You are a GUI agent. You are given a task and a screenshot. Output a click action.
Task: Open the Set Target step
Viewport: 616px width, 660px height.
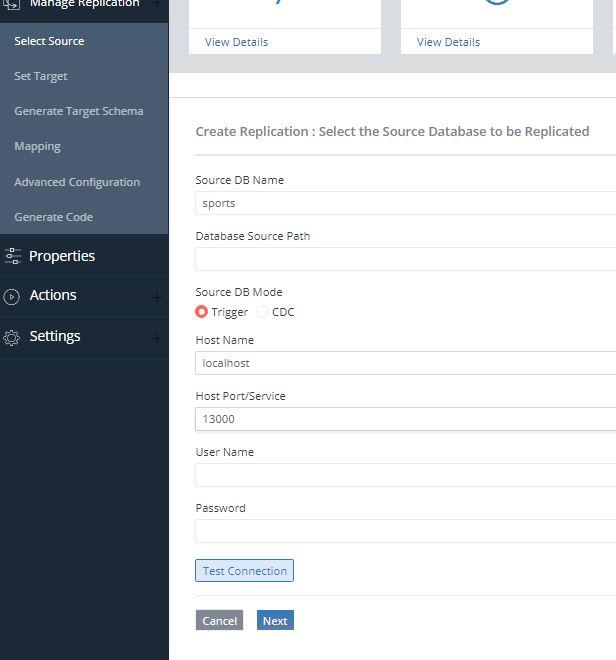click(40, 76)
